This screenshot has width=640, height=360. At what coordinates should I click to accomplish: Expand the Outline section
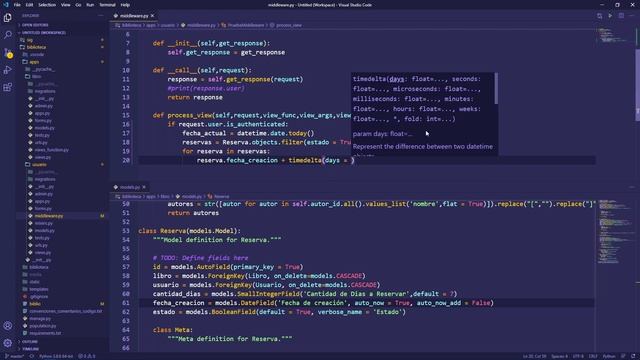point(61,342)
